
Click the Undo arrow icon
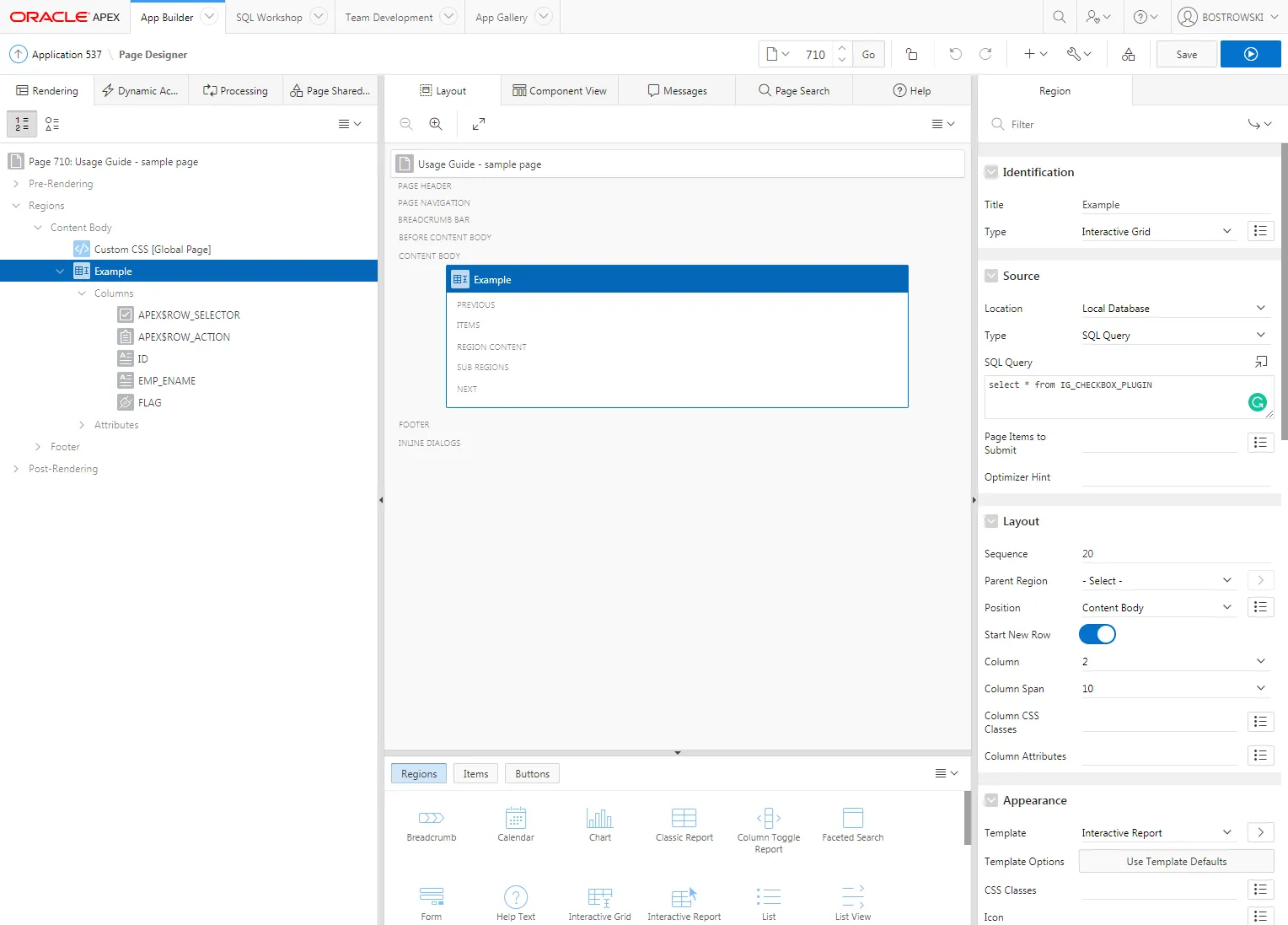[x=955, y=54]
